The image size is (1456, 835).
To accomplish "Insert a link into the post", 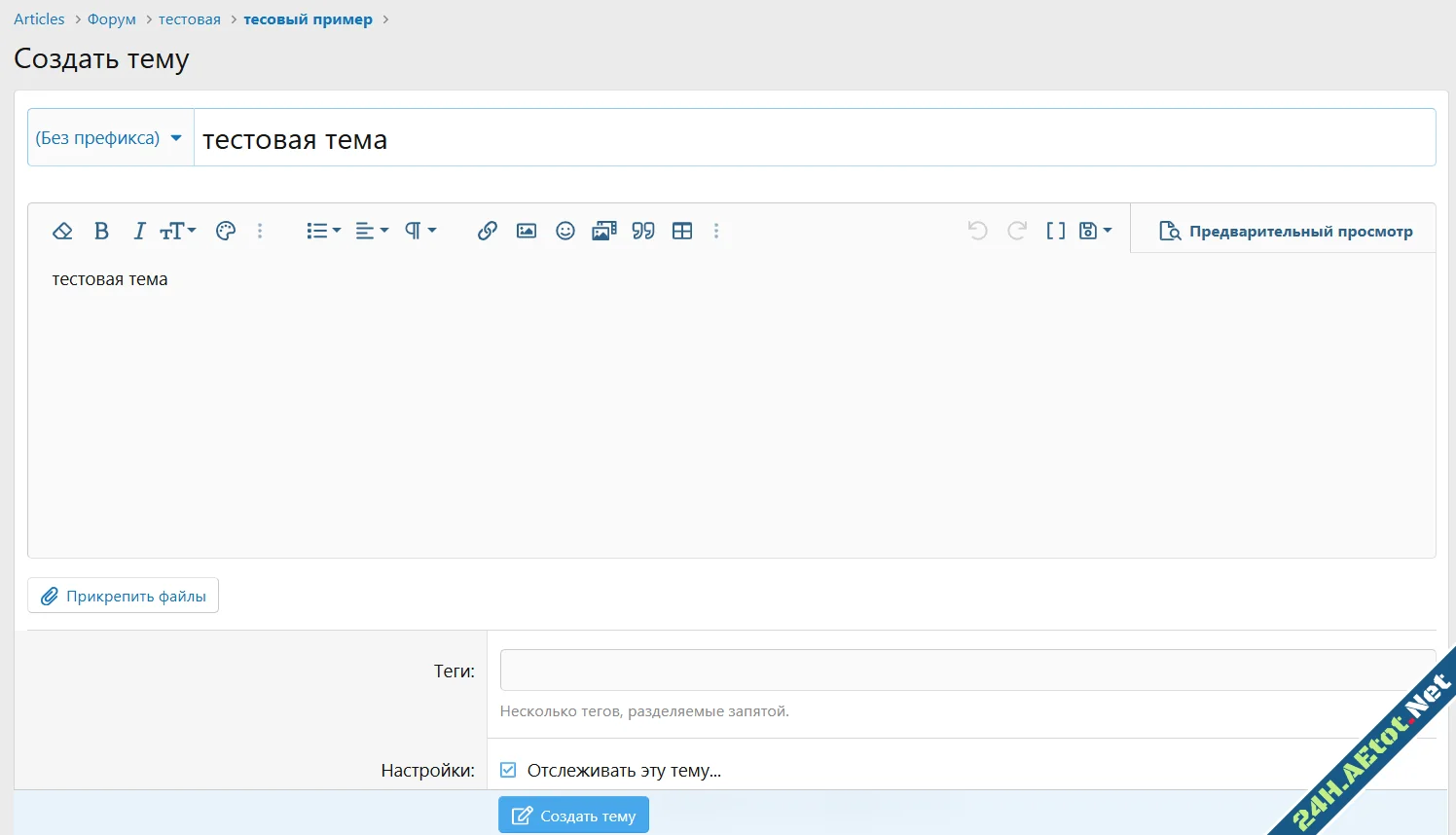I will point(487,231).
